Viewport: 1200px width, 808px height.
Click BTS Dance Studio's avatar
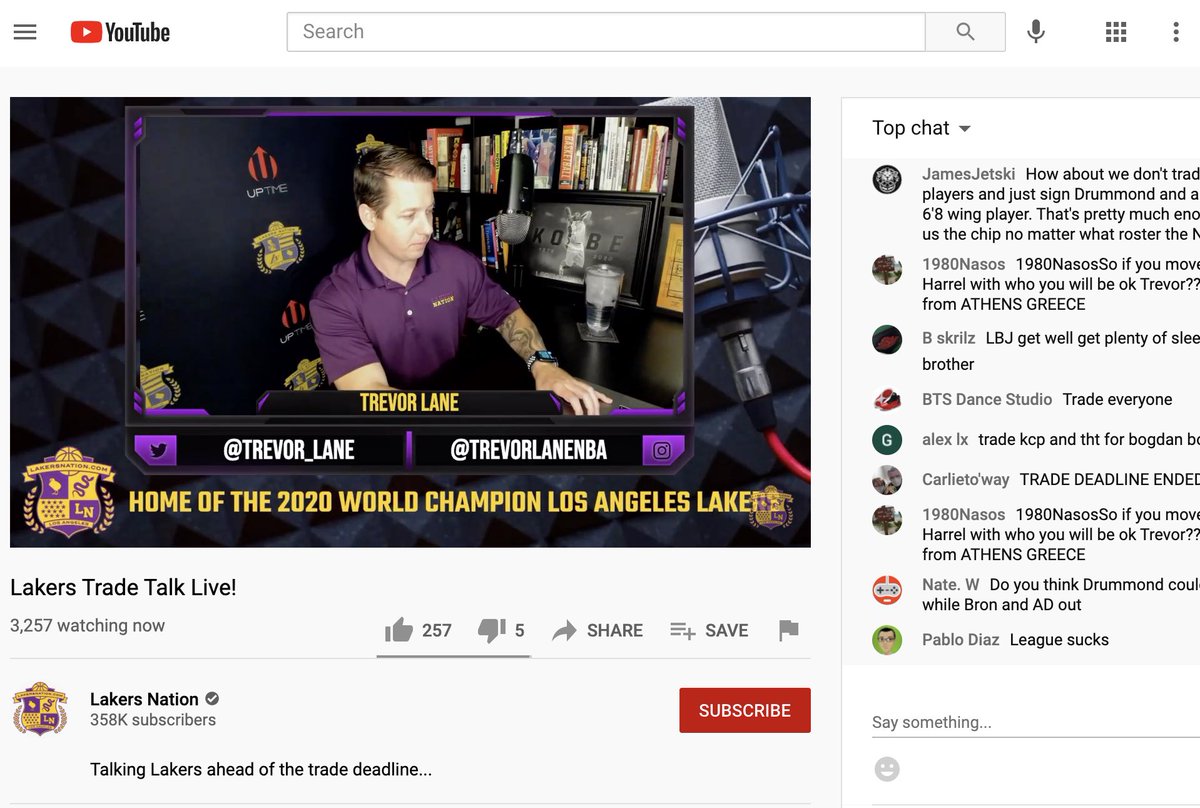click(x=887, y=400)
